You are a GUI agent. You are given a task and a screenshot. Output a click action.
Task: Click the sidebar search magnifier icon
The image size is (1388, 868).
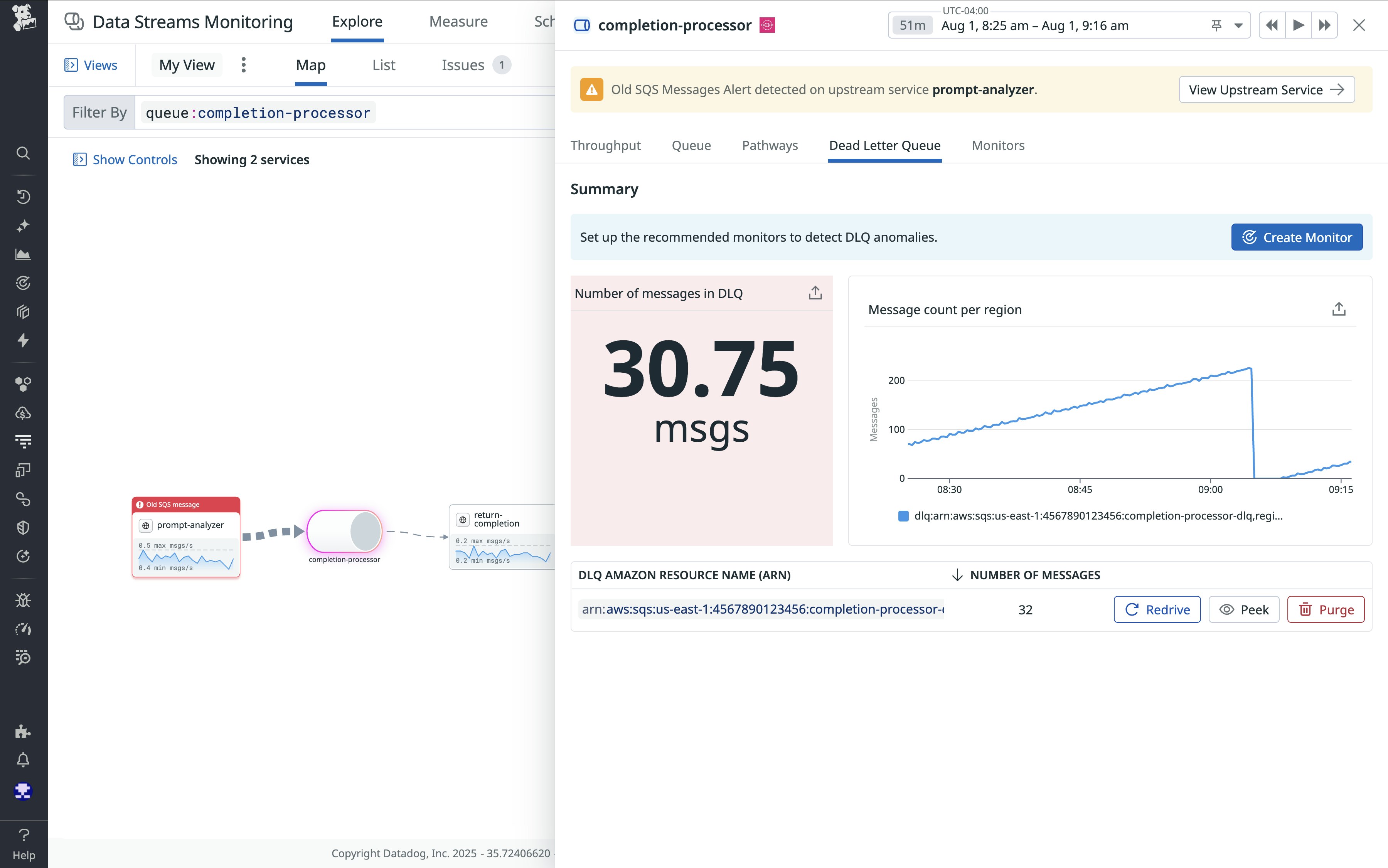[23, 153]
